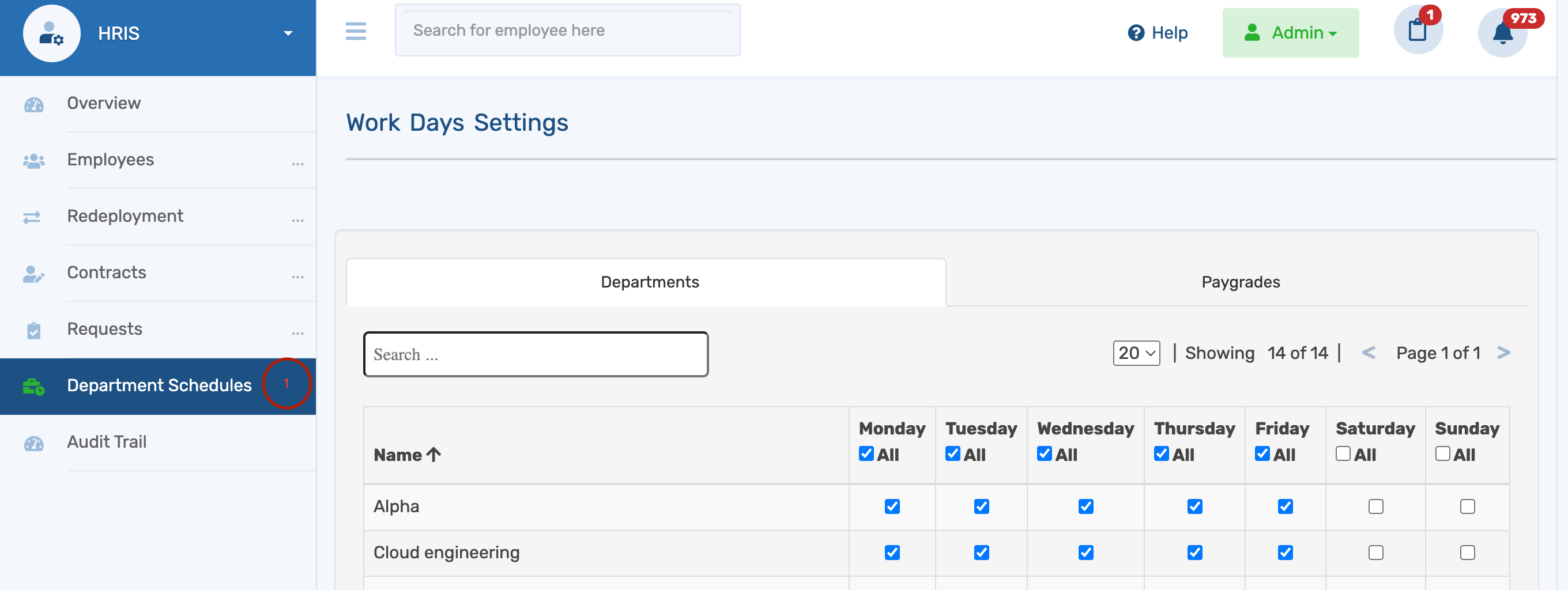Screen dimensions: 1568x590
Task: Uncheck Friday for Cloud engineering
Action: 1285,553
